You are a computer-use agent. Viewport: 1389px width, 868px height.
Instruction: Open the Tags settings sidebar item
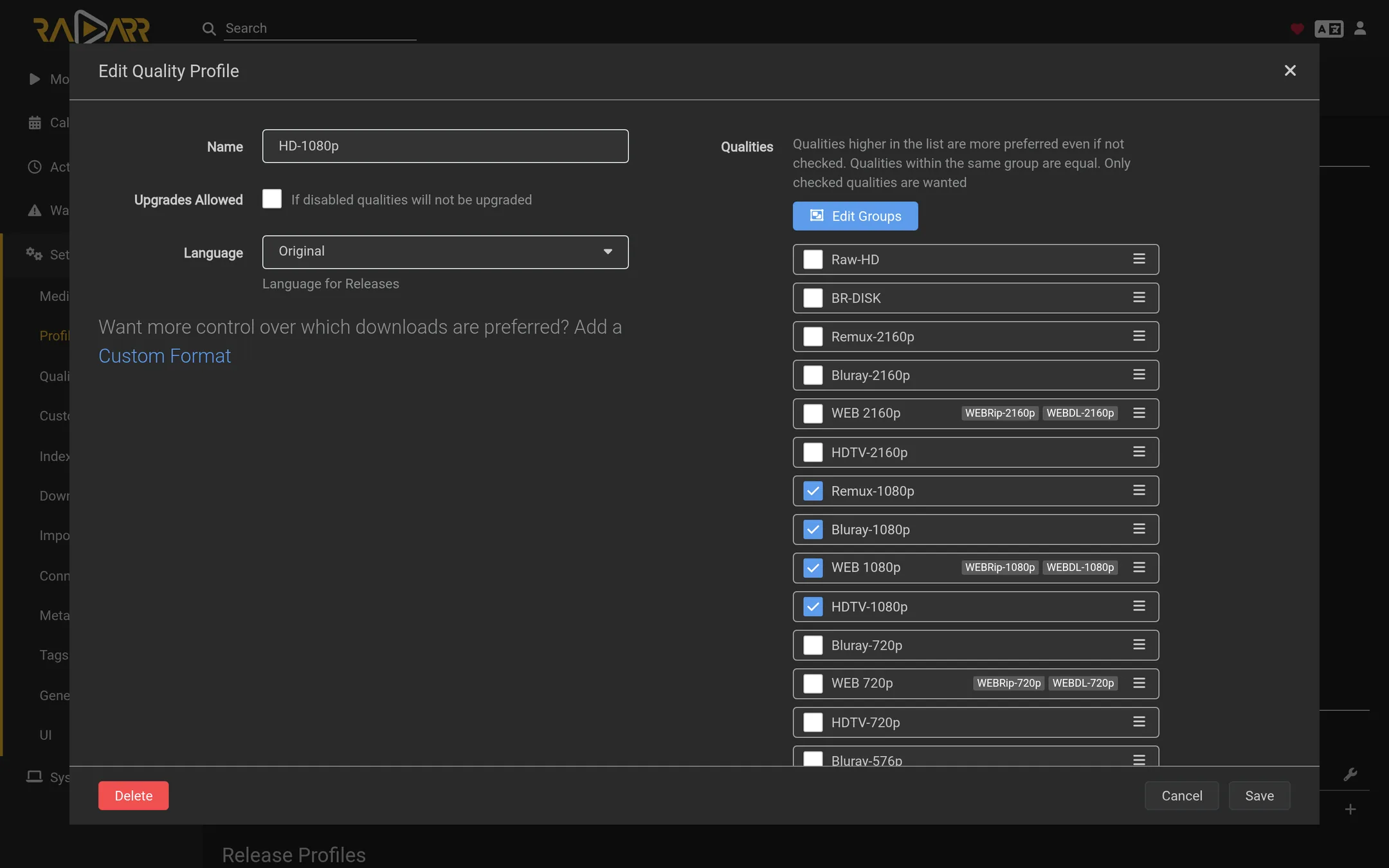pos(54,655)
